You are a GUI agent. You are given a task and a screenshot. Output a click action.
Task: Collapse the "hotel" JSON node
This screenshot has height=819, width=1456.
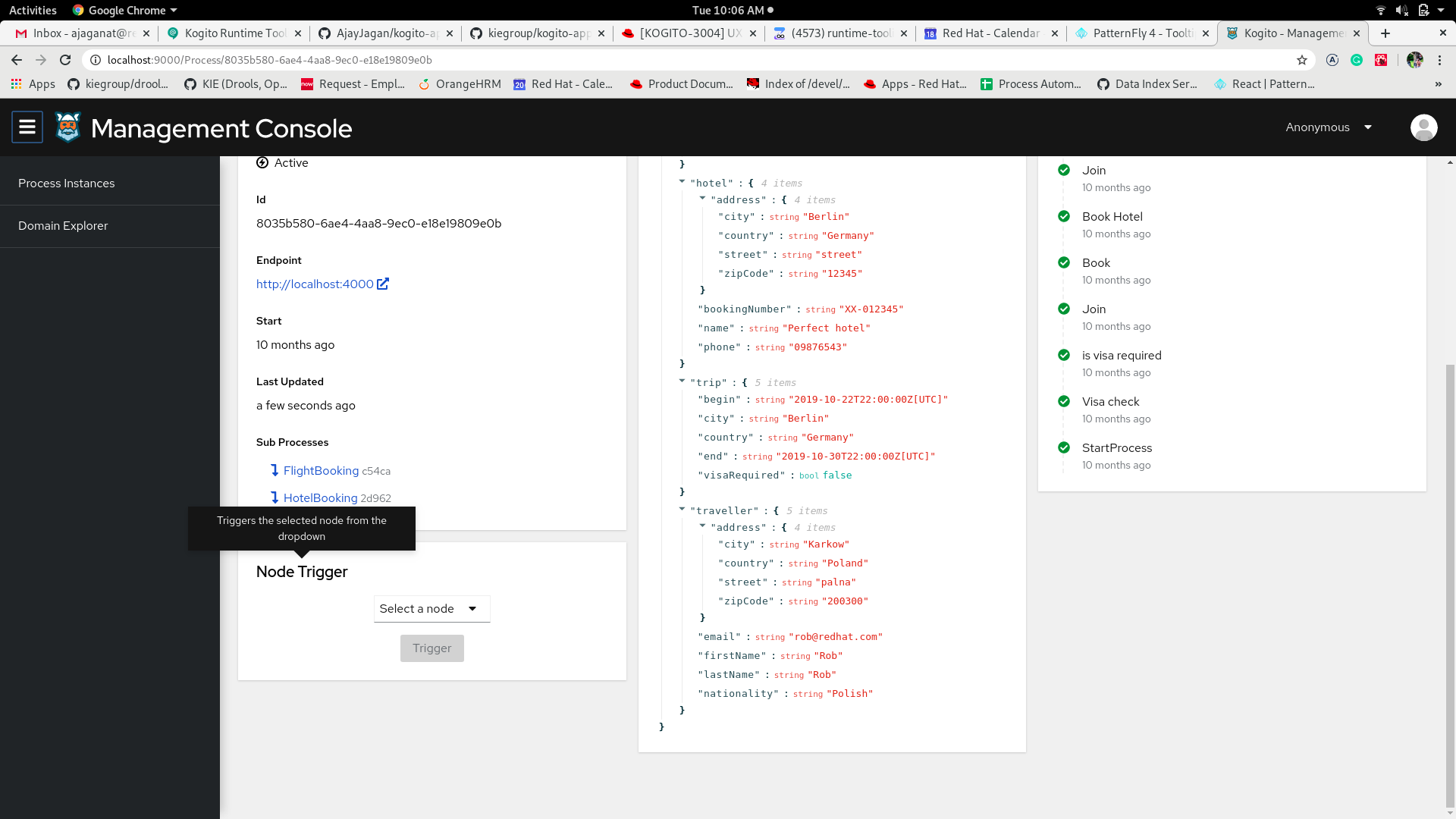682,182
